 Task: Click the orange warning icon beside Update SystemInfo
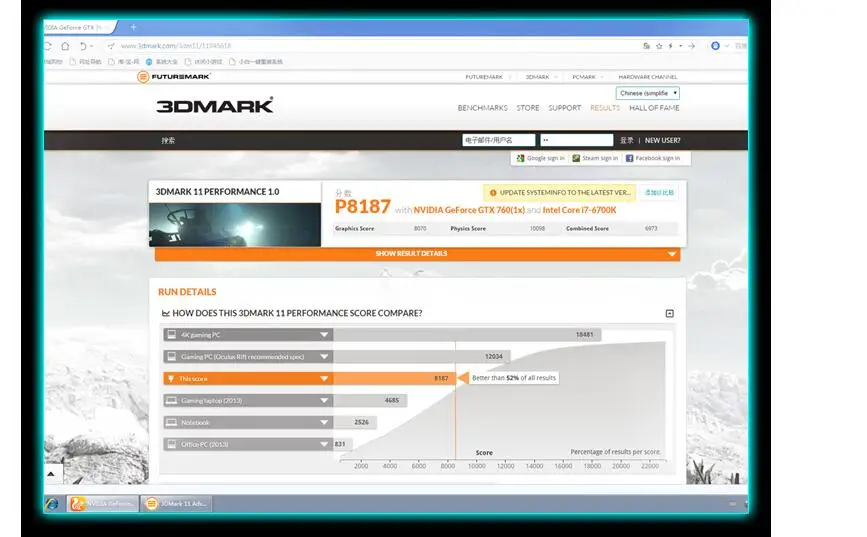[493, 193]
